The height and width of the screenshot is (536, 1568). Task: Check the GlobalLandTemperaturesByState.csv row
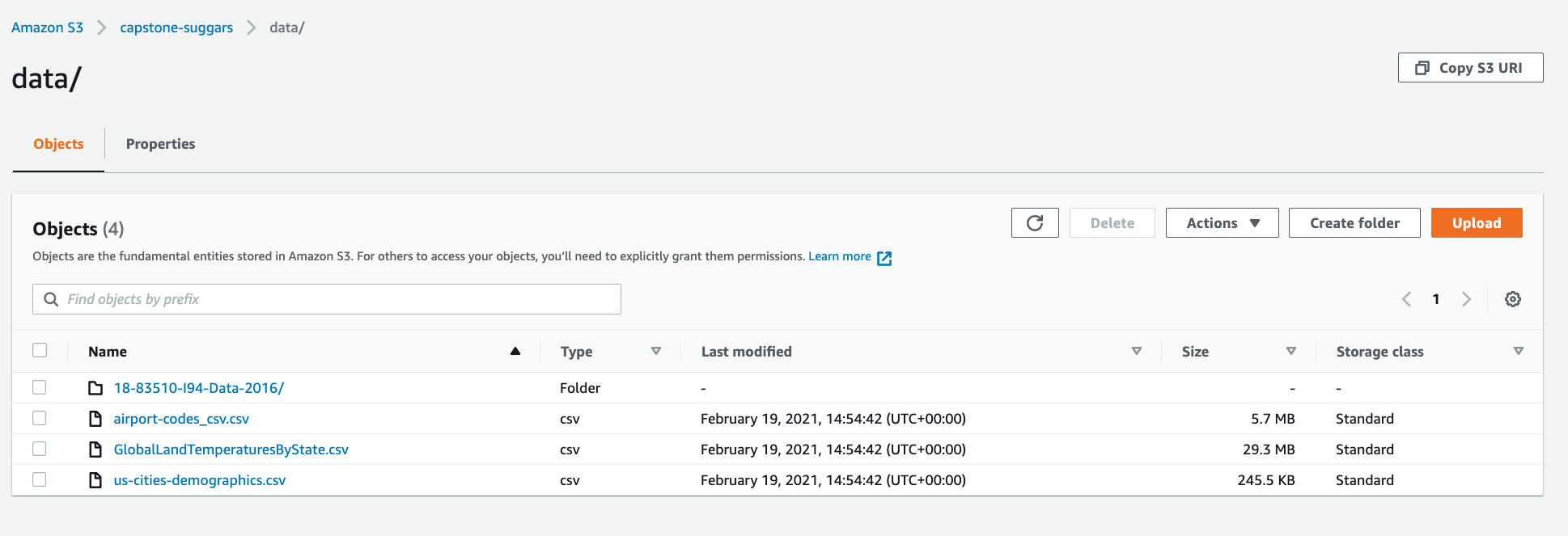(x=40, y=449)
